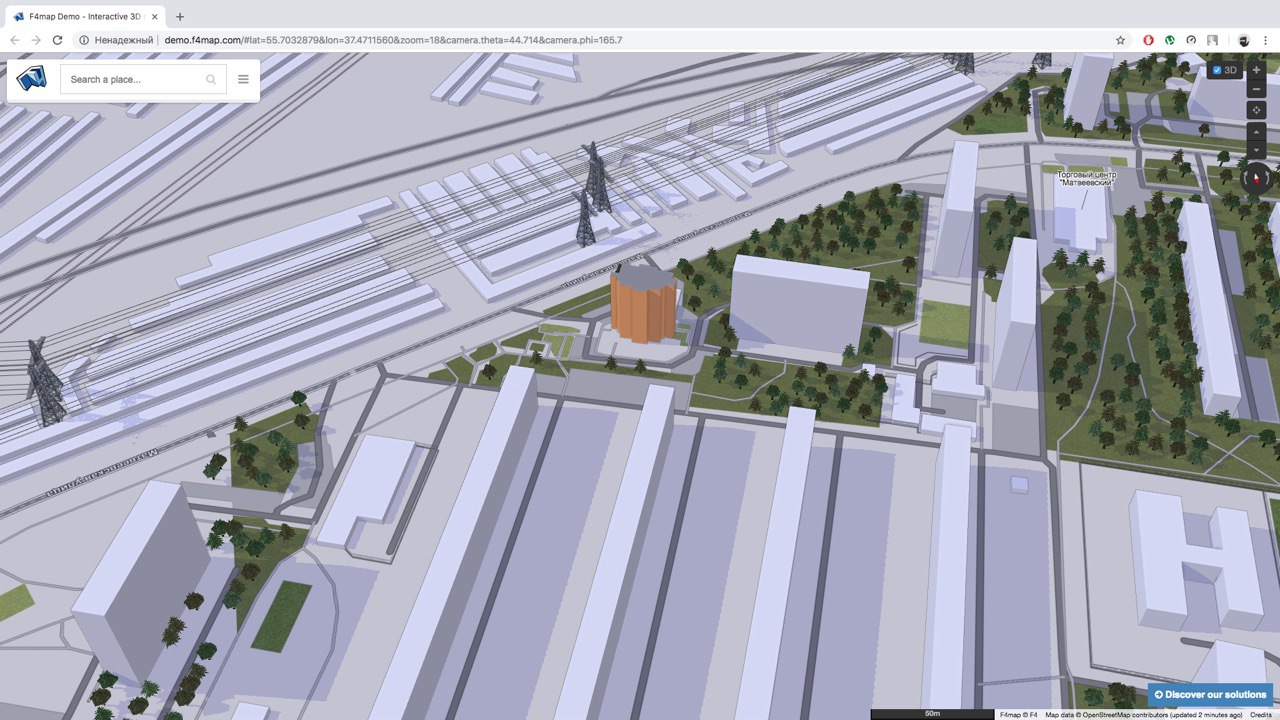
Task: Click the Торговый центр Матвеевский label
Action: 1086,178
